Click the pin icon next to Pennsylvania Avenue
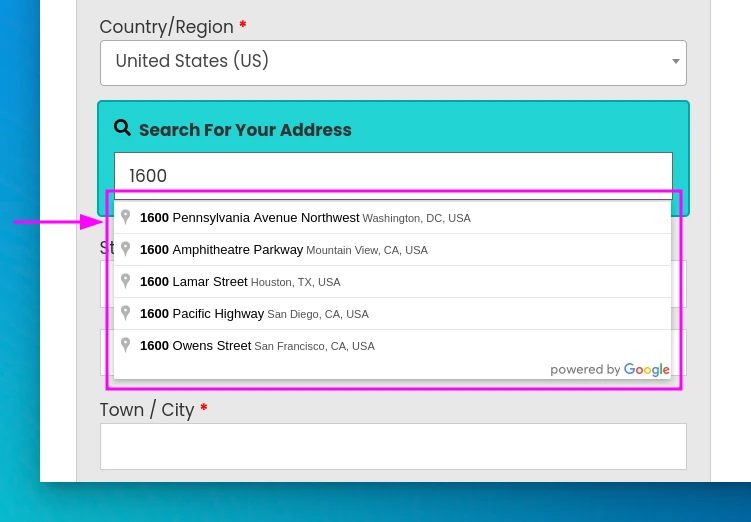This screenshot has height=522, width=751. pos(125,217)
